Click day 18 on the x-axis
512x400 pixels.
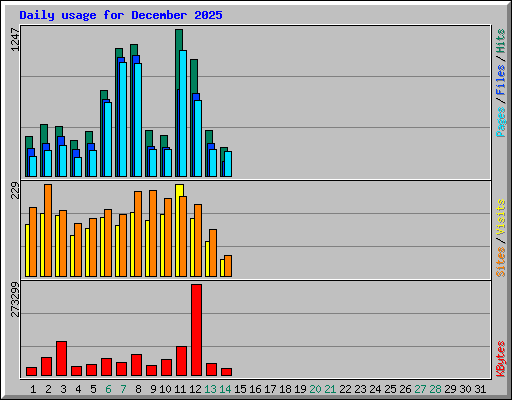coord(285,389)
